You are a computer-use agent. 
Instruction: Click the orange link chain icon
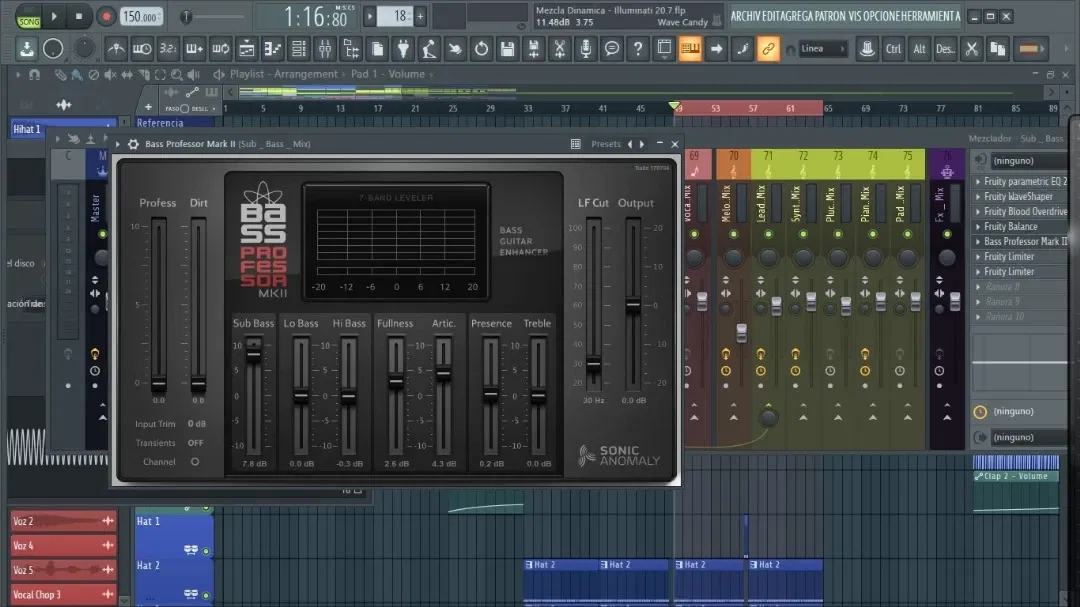[768, 48]
